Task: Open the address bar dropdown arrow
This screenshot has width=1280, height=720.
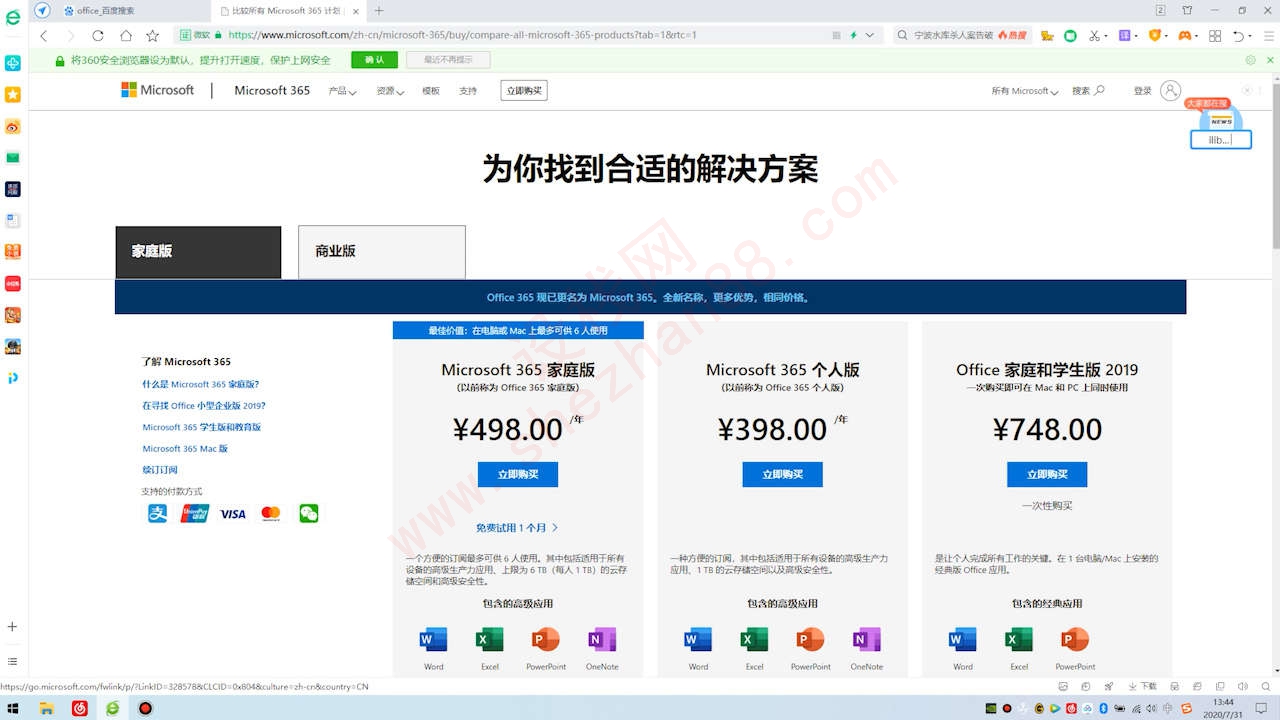Action: coord(870,35)
